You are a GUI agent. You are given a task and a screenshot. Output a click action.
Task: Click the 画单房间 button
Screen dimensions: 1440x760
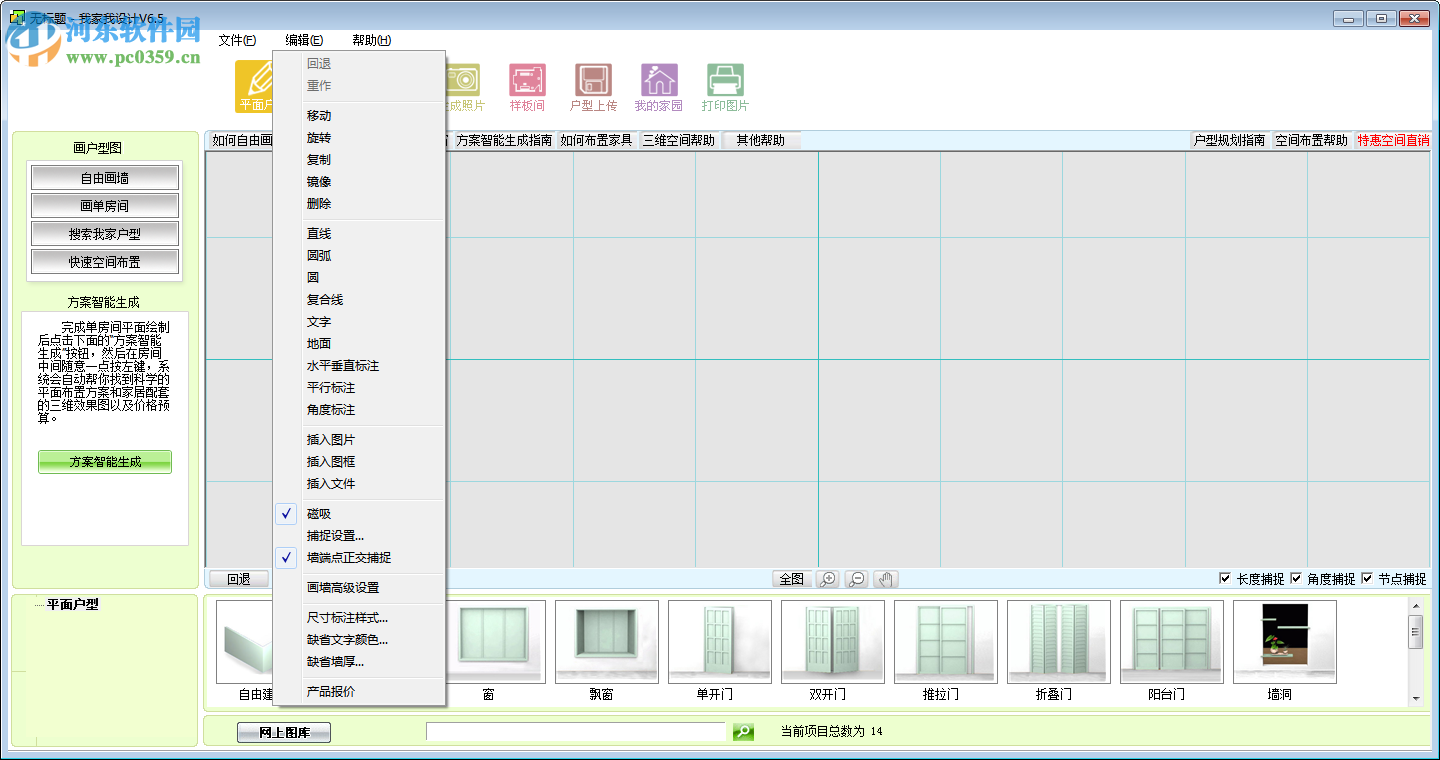click(105, 206)
